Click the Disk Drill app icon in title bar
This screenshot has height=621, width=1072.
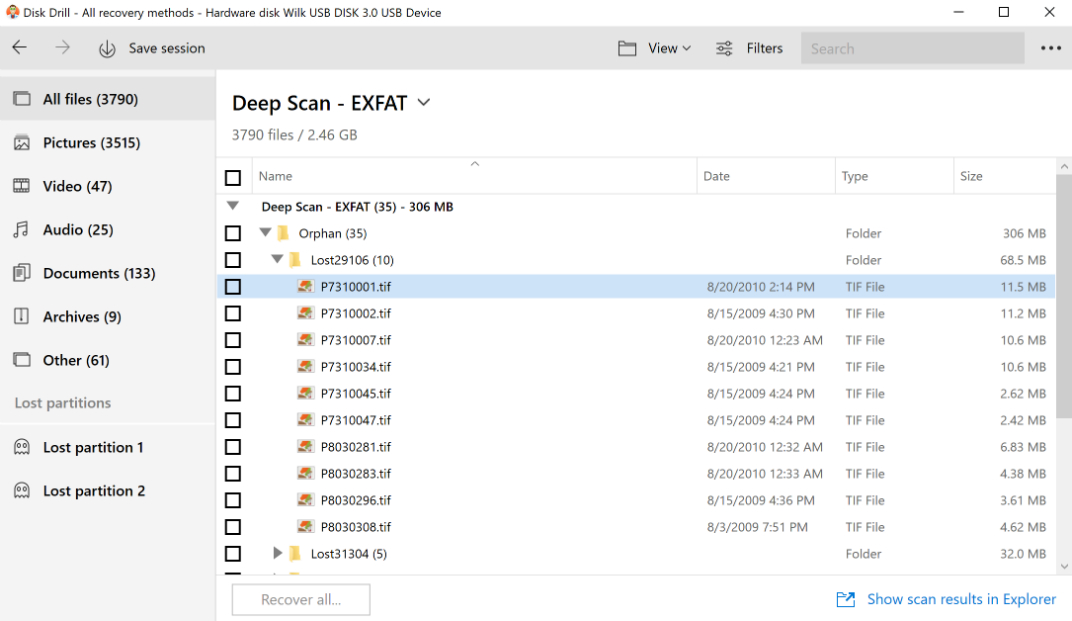click(x=12, y=12)
